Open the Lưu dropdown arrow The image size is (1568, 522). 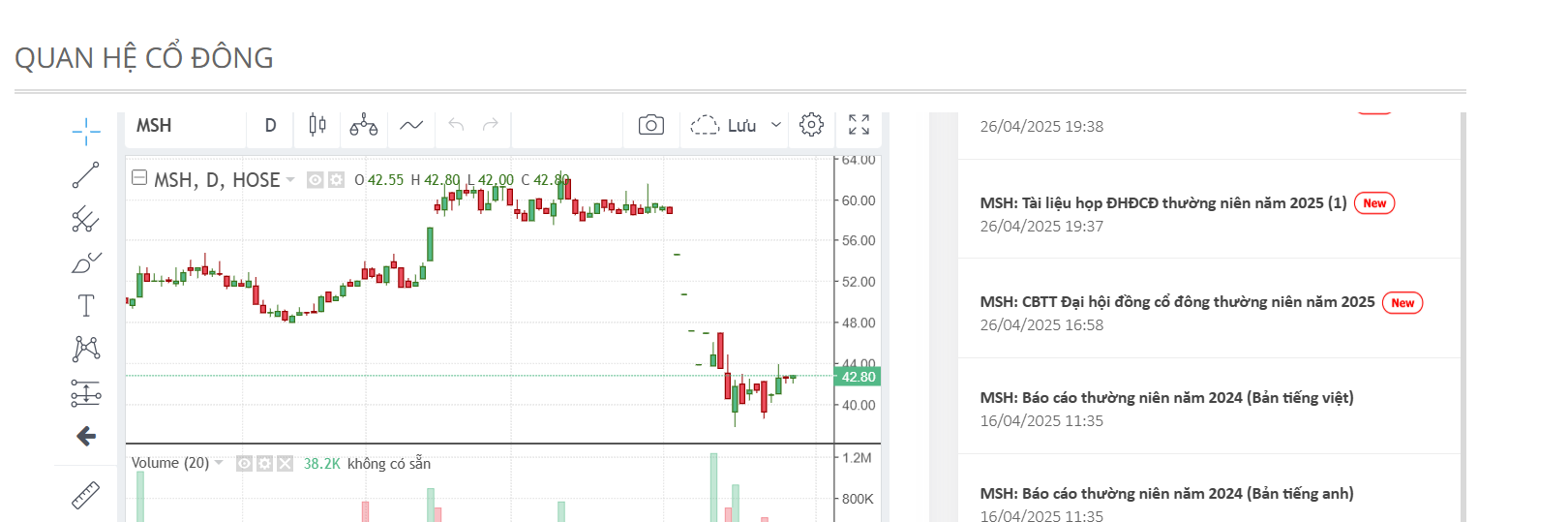(775, 125)
